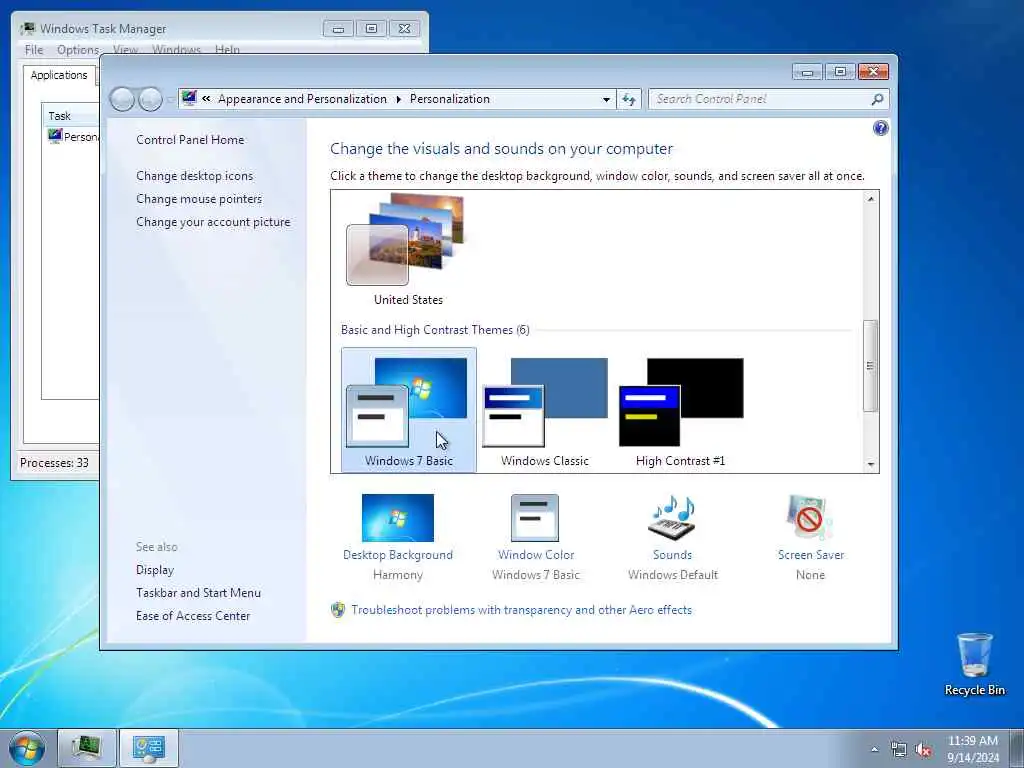Open the Help menu in Task Manager
The width and height of the screenshot is (1024, 768).
tap(227, 50)
